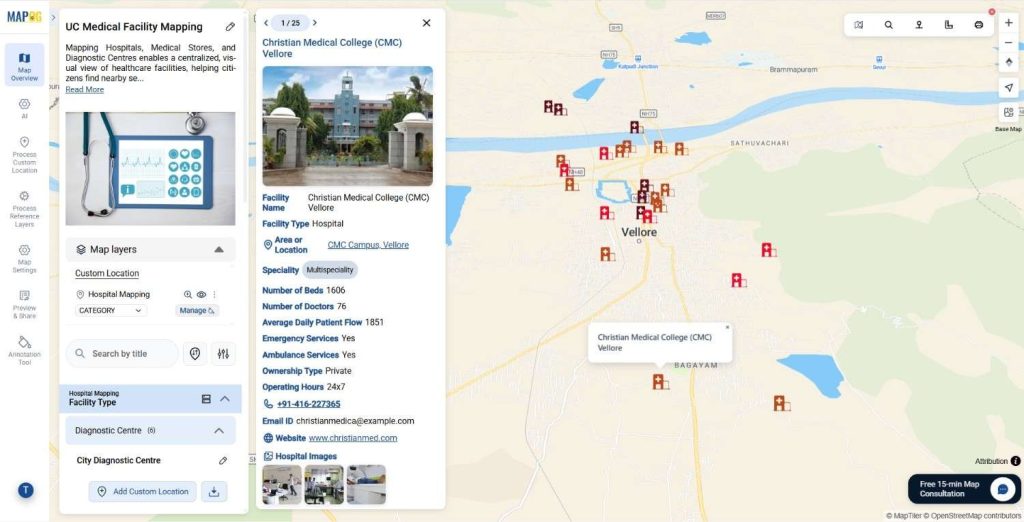Select City Diagnostic Centre list item

[x=118, y=461]
